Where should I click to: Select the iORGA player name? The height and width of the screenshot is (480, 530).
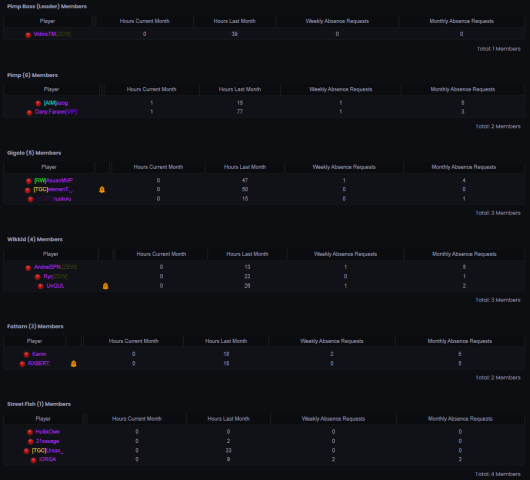[x=48, y=459]
